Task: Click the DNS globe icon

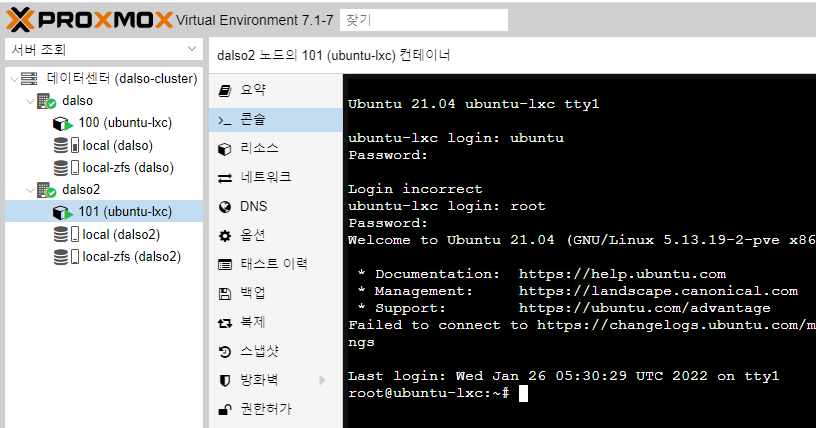Action: [x=225, y=207]
